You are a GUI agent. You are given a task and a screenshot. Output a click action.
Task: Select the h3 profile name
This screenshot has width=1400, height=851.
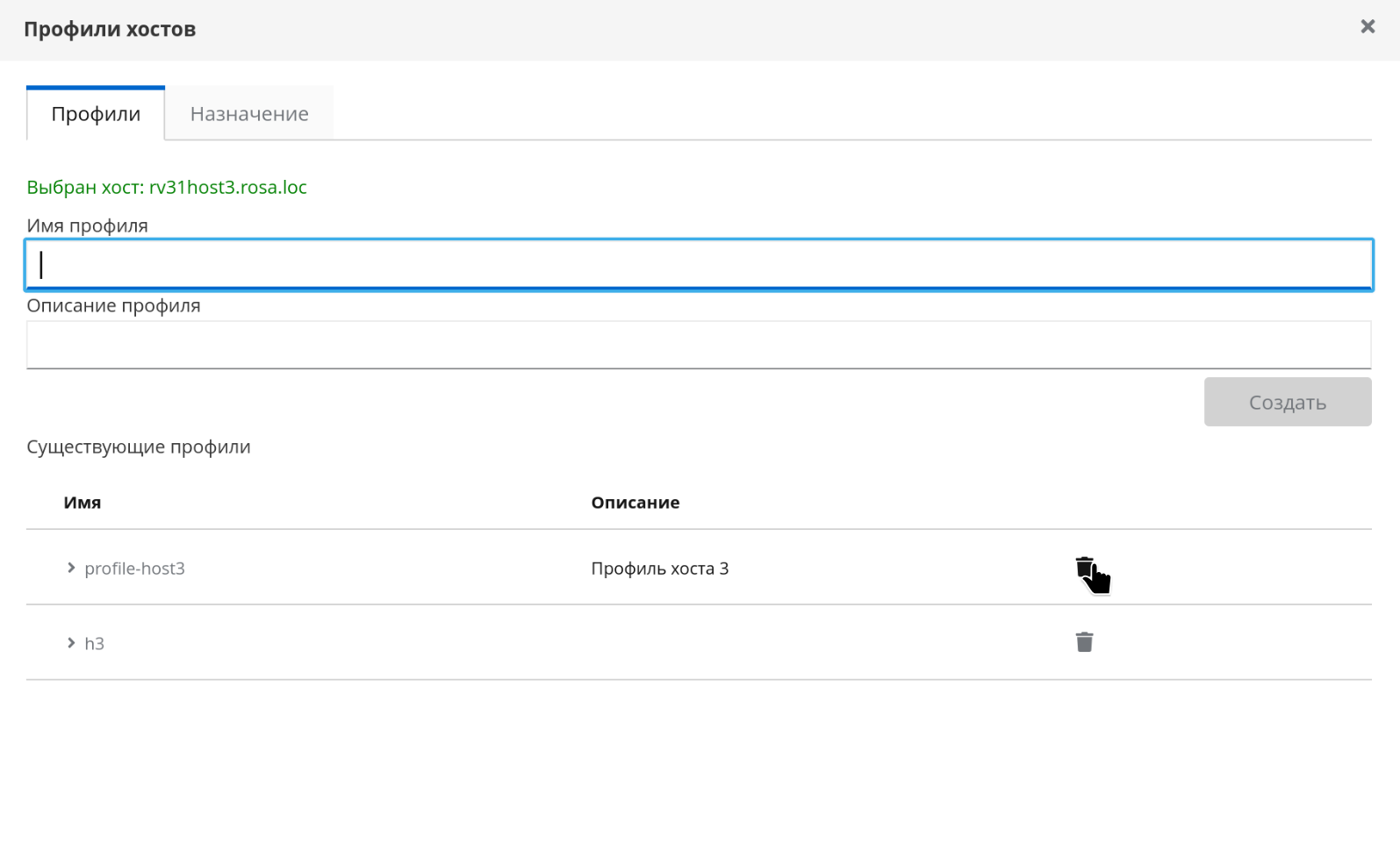point(94,644)
